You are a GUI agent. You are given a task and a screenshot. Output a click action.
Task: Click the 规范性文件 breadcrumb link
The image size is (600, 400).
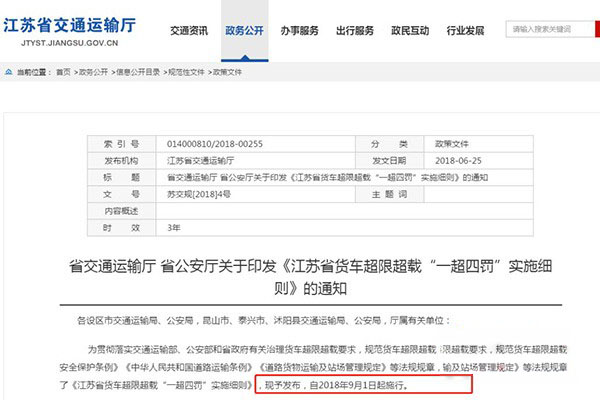tap(185, 73)
